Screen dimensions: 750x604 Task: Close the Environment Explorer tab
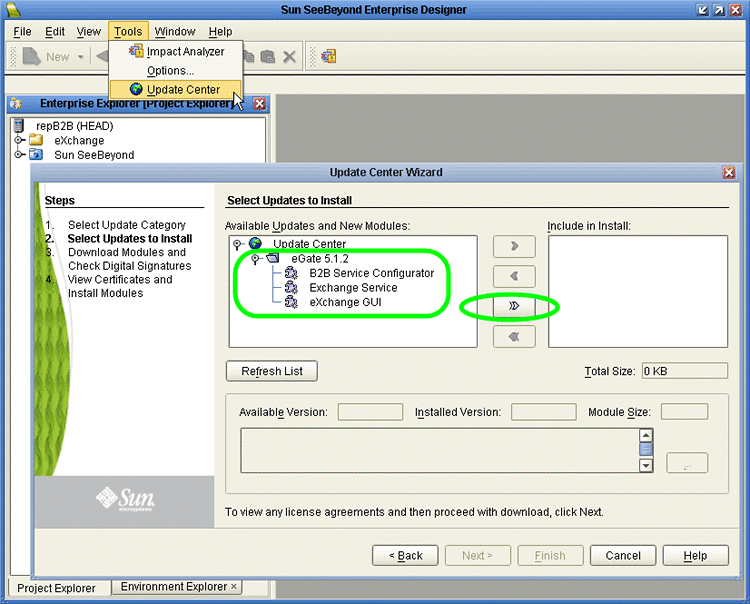234,586
